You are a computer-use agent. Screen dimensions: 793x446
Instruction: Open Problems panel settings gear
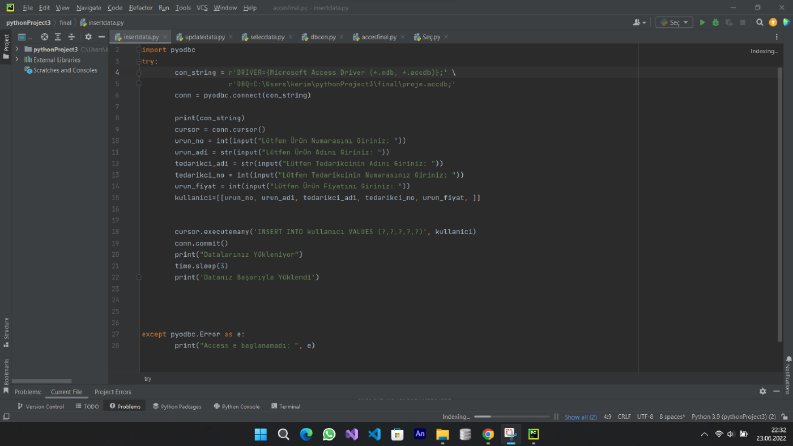coord(763,391)
